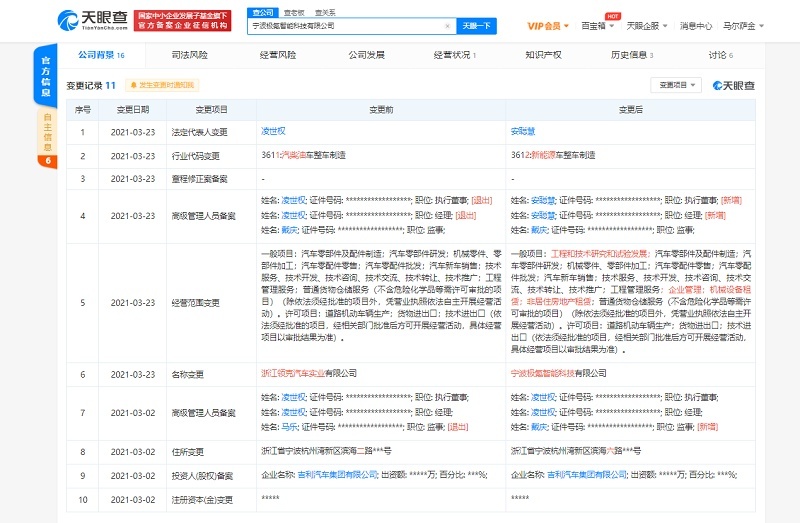This screenshot has width=800, height=523.
Task: Click the 变更记录 11 section heading
Action: (x=91, y=86)
